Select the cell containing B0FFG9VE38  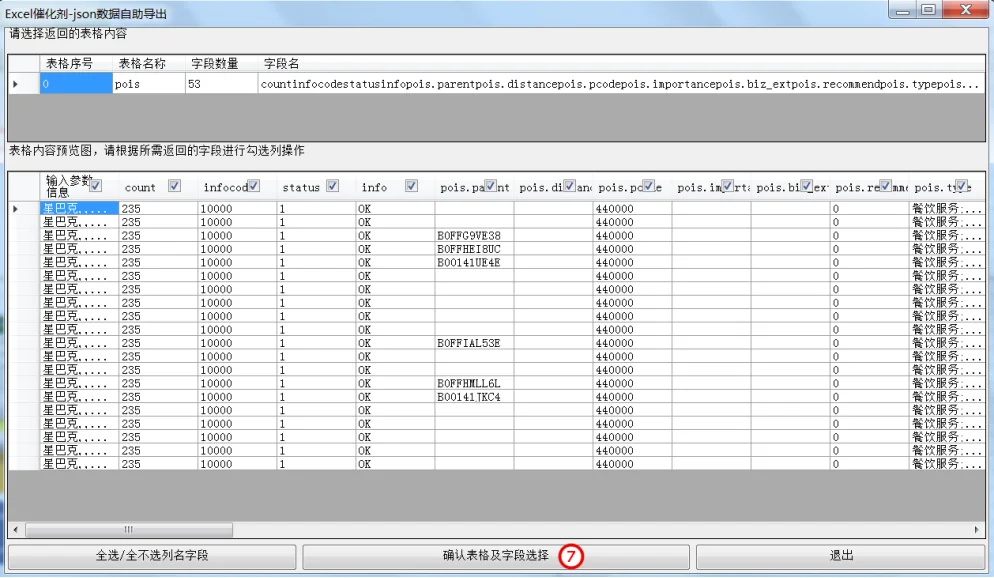point(474,236)
